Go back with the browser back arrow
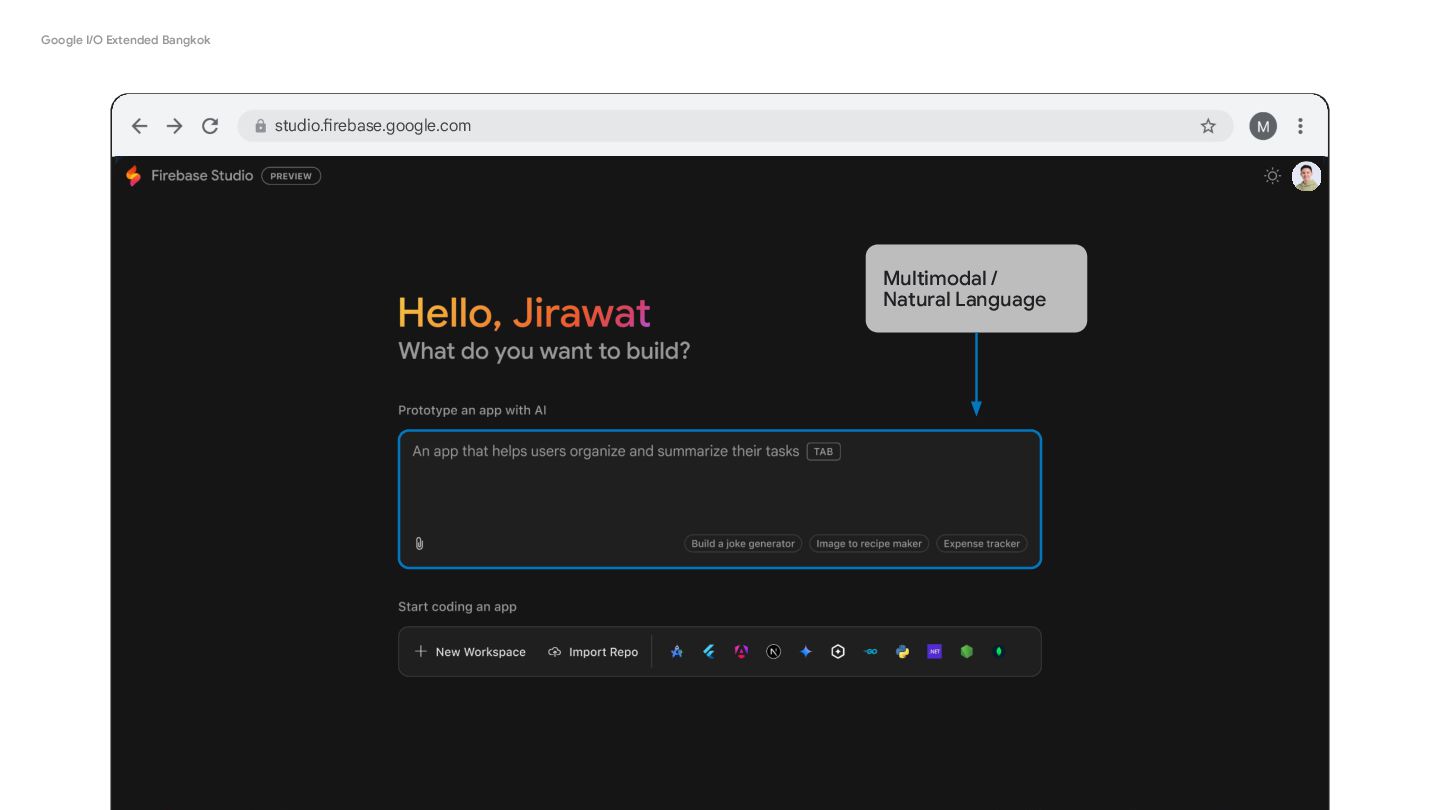This screenshot has height=810, width=1440. pyautogui.click(x=139, y=126)
